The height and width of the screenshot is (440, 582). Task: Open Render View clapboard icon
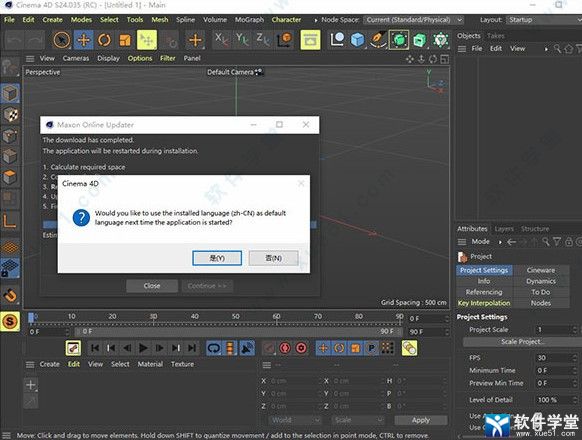pos(310,40)
